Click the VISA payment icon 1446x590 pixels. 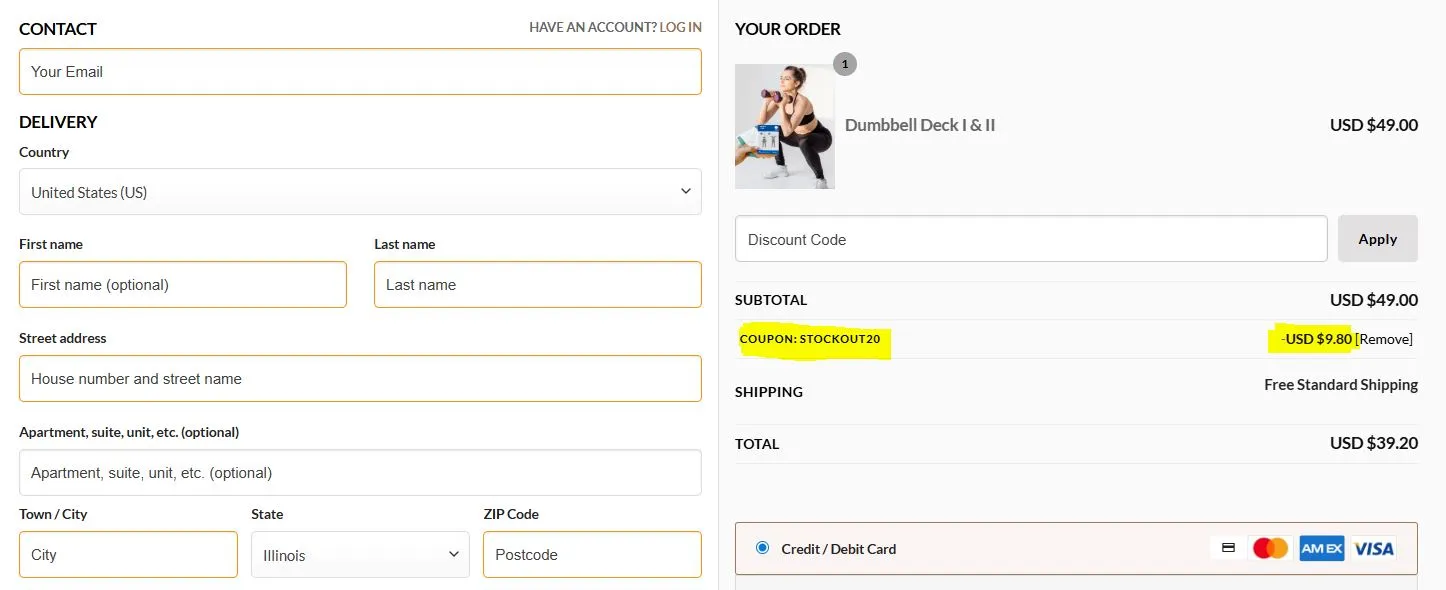click(x=1374, y=548)
